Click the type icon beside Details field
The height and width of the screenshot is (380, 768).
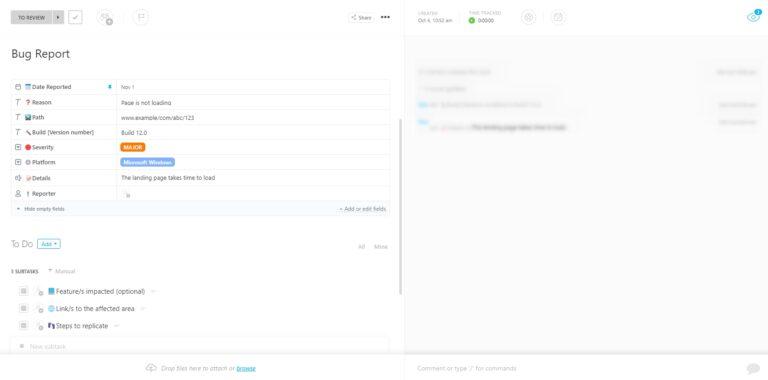click(18, 178)
